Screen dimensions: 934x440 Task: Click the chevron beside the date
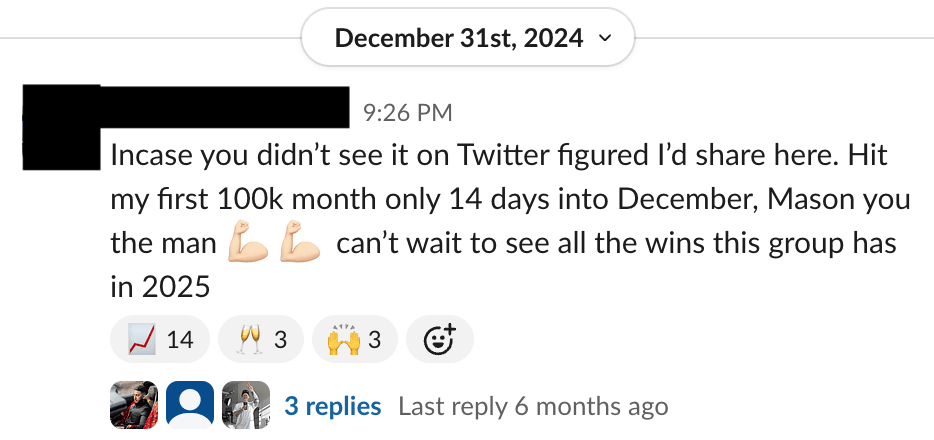tap(603, 39)
